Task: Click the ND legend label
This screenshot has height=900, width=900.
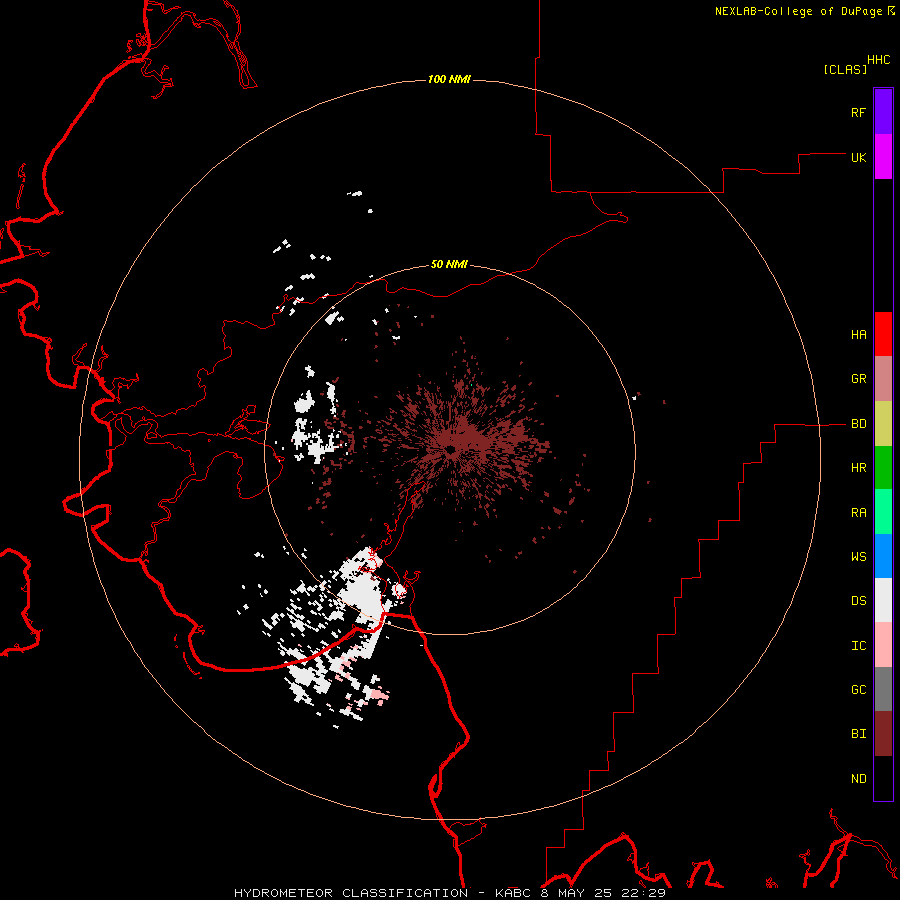Action: (x=858, y=779)
